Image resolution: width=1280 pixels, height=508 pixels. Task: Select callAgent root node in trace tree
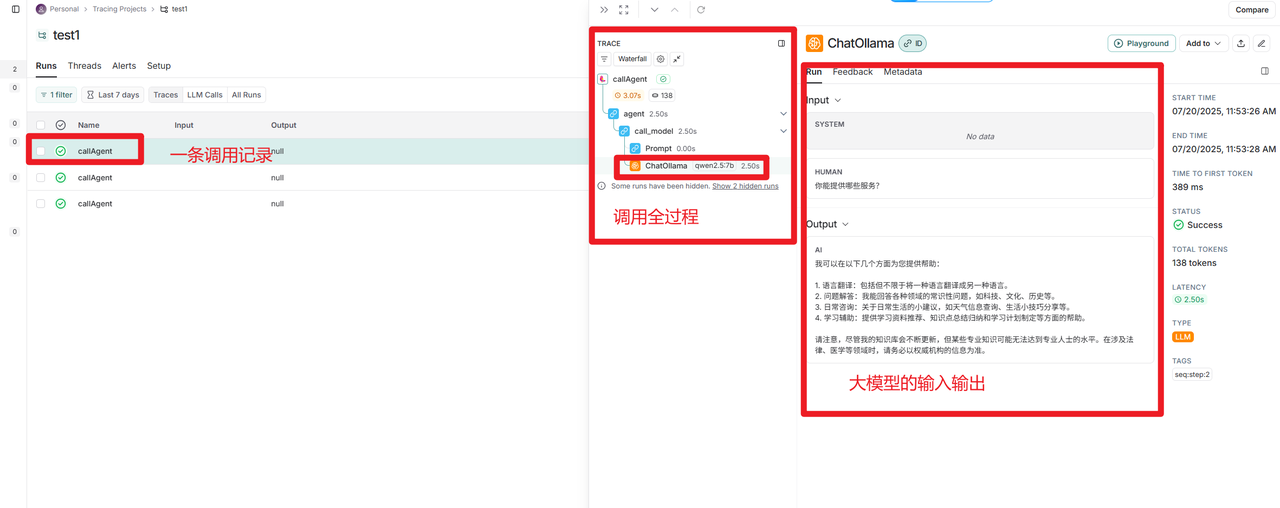[630, 79]
